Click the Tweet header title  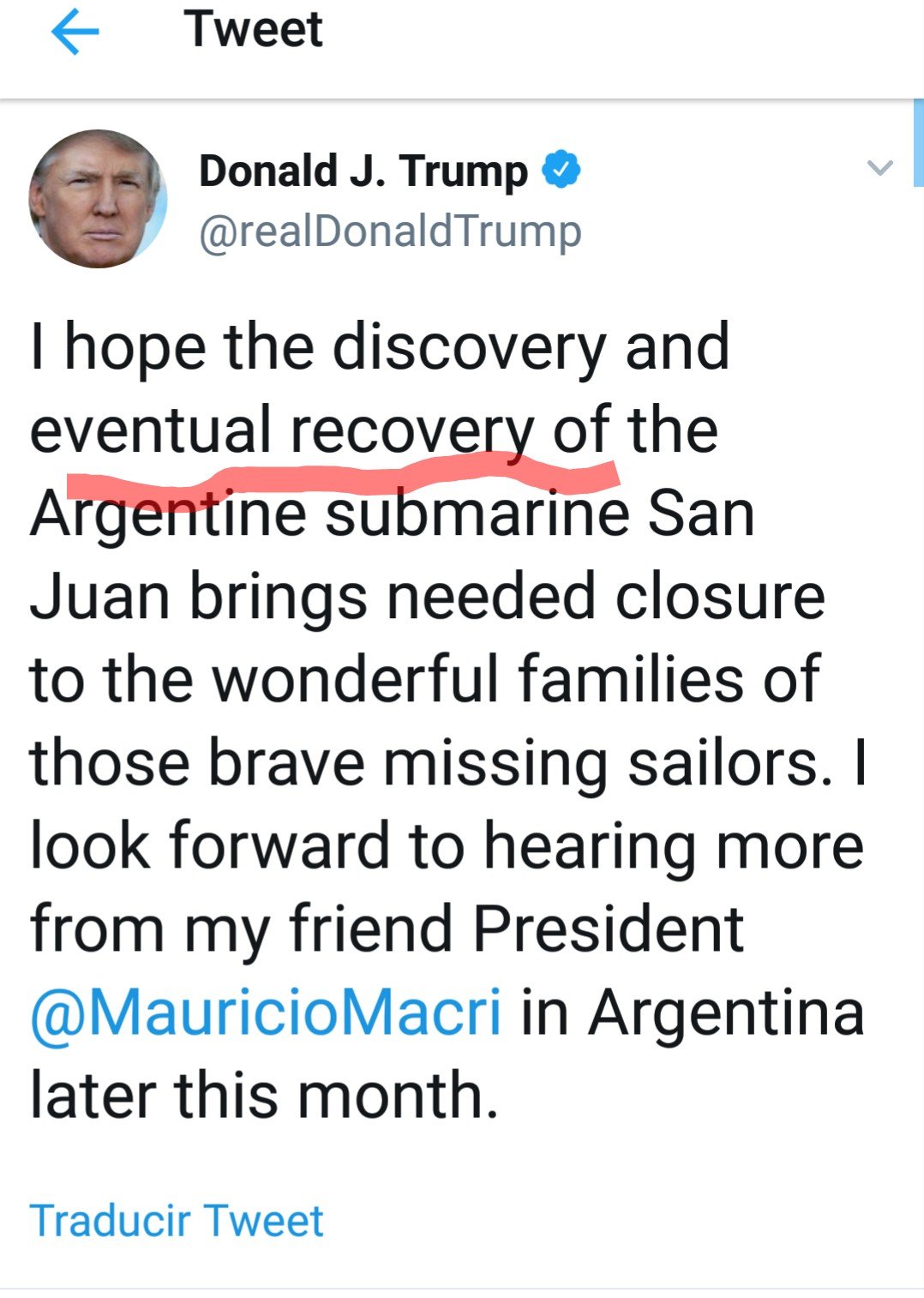point(253,29)
